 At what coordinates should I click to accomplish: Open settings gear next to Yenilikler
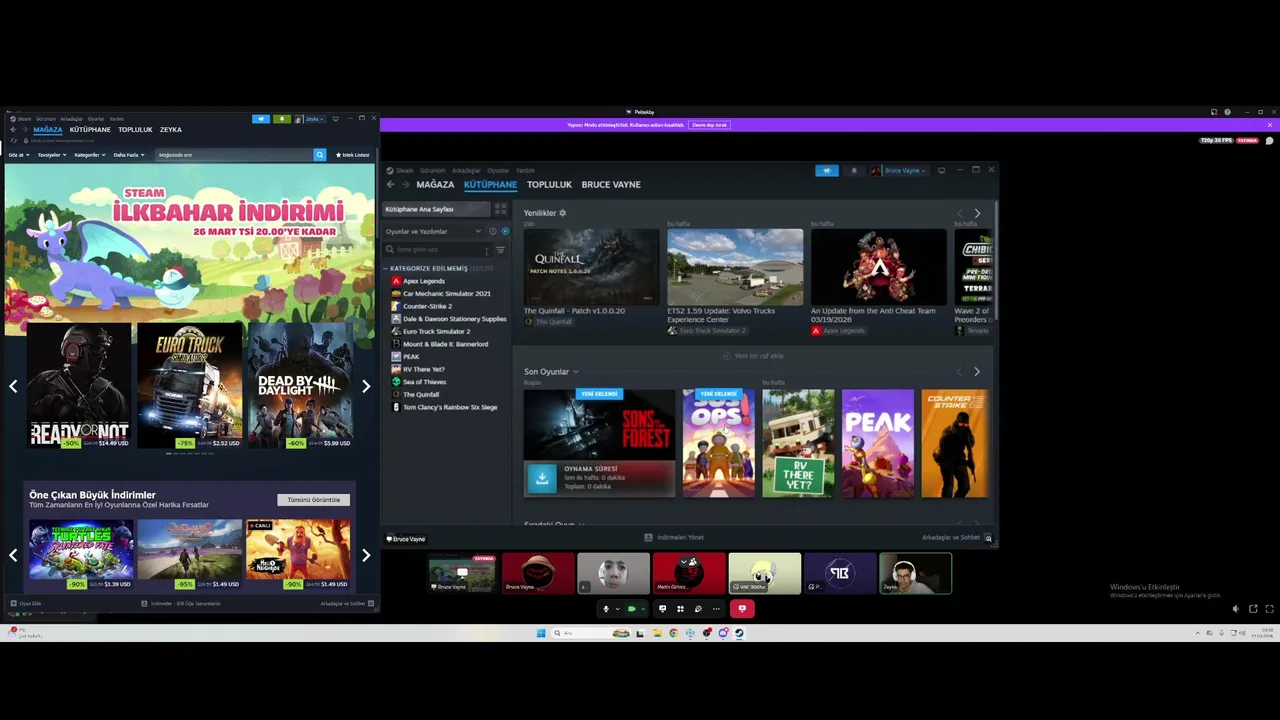coord(562,213)
